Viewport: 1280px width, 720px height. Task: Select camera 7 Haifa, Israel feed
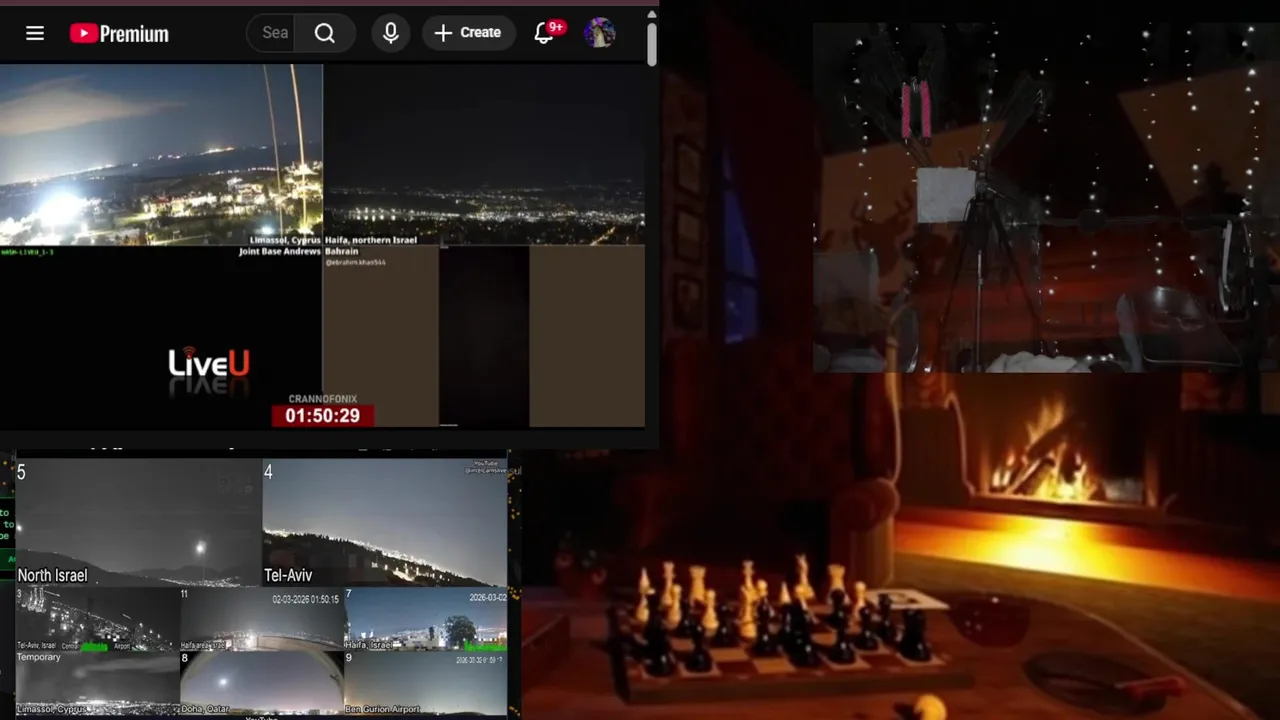[426, 619]
